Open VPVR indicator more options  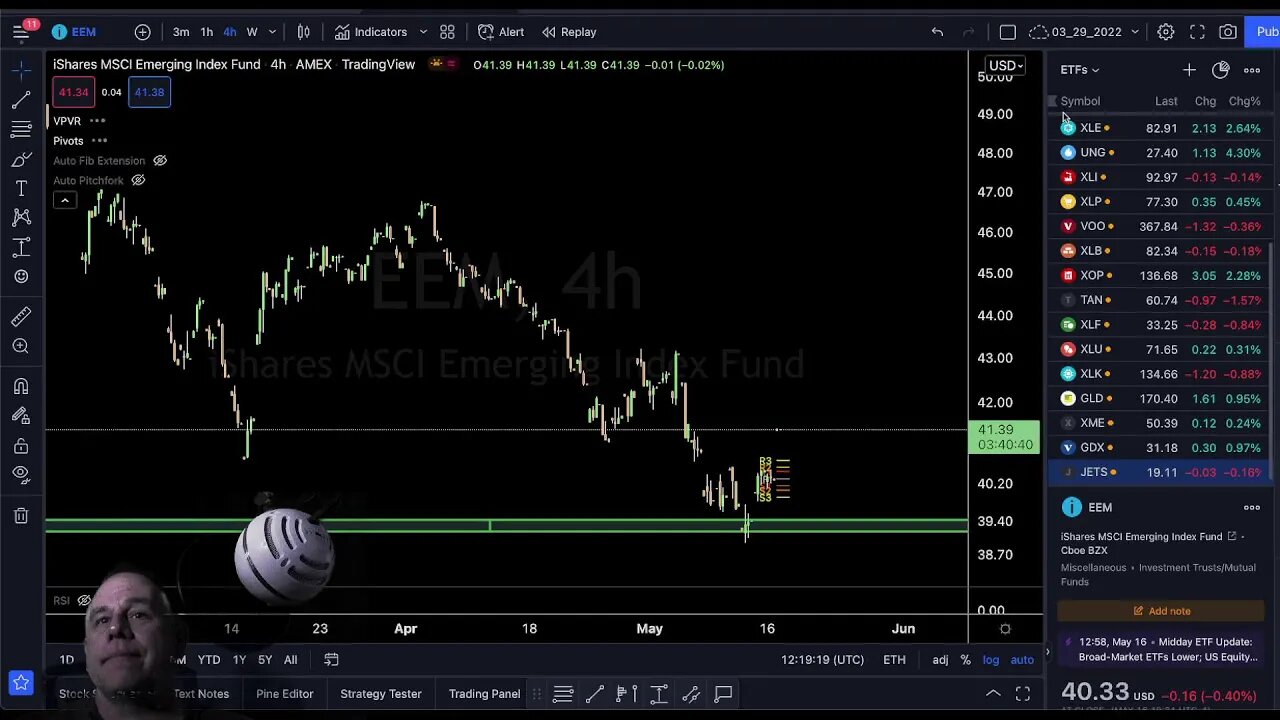pos(98,121)
